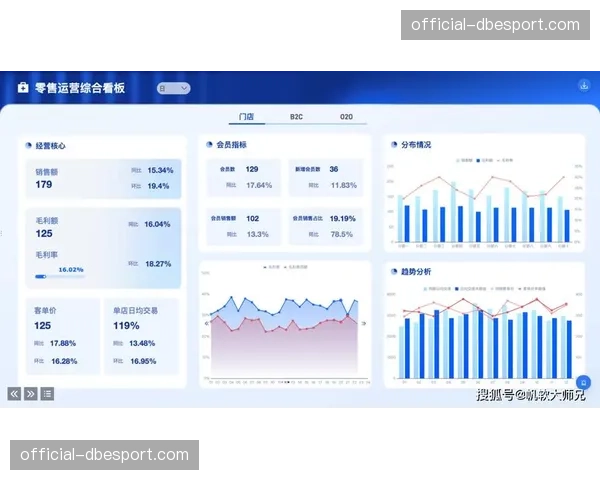
Task: Click the 分布情况 section heading
Action: pyautogui.click(x=416, y=145)
